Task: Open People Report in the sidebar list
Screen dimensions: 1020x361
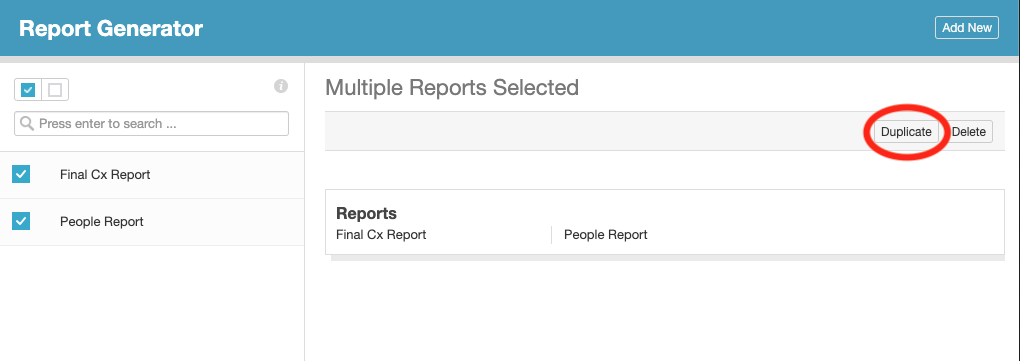Action: point(101,221)
